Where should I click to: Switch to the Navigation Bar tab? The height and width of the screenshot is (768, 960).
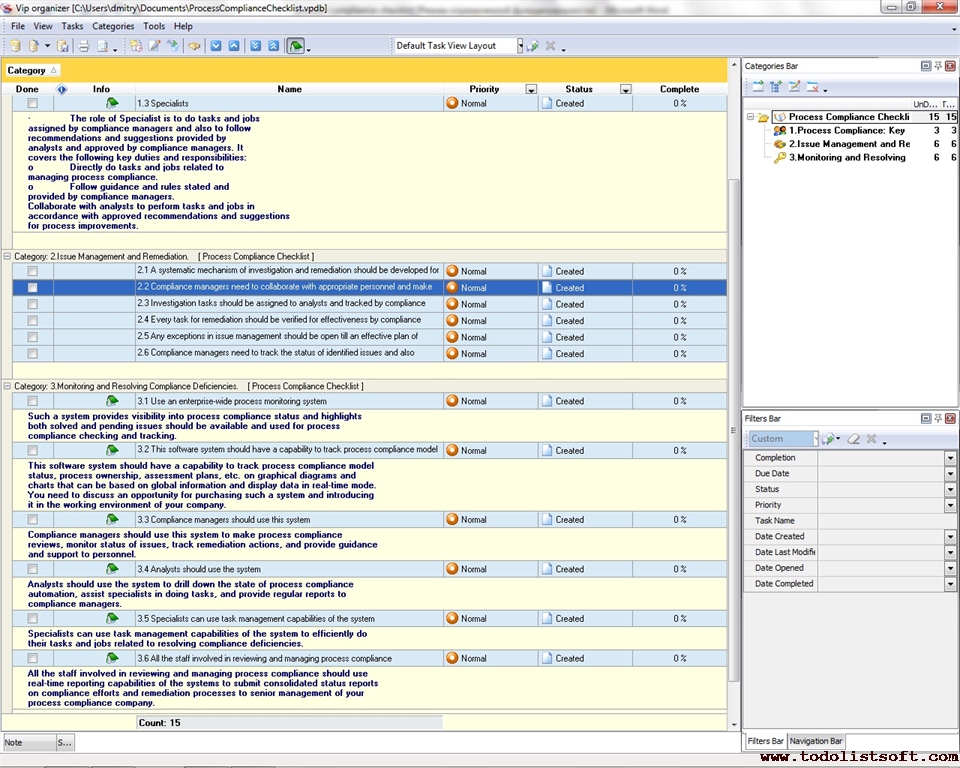coord(816,741)
